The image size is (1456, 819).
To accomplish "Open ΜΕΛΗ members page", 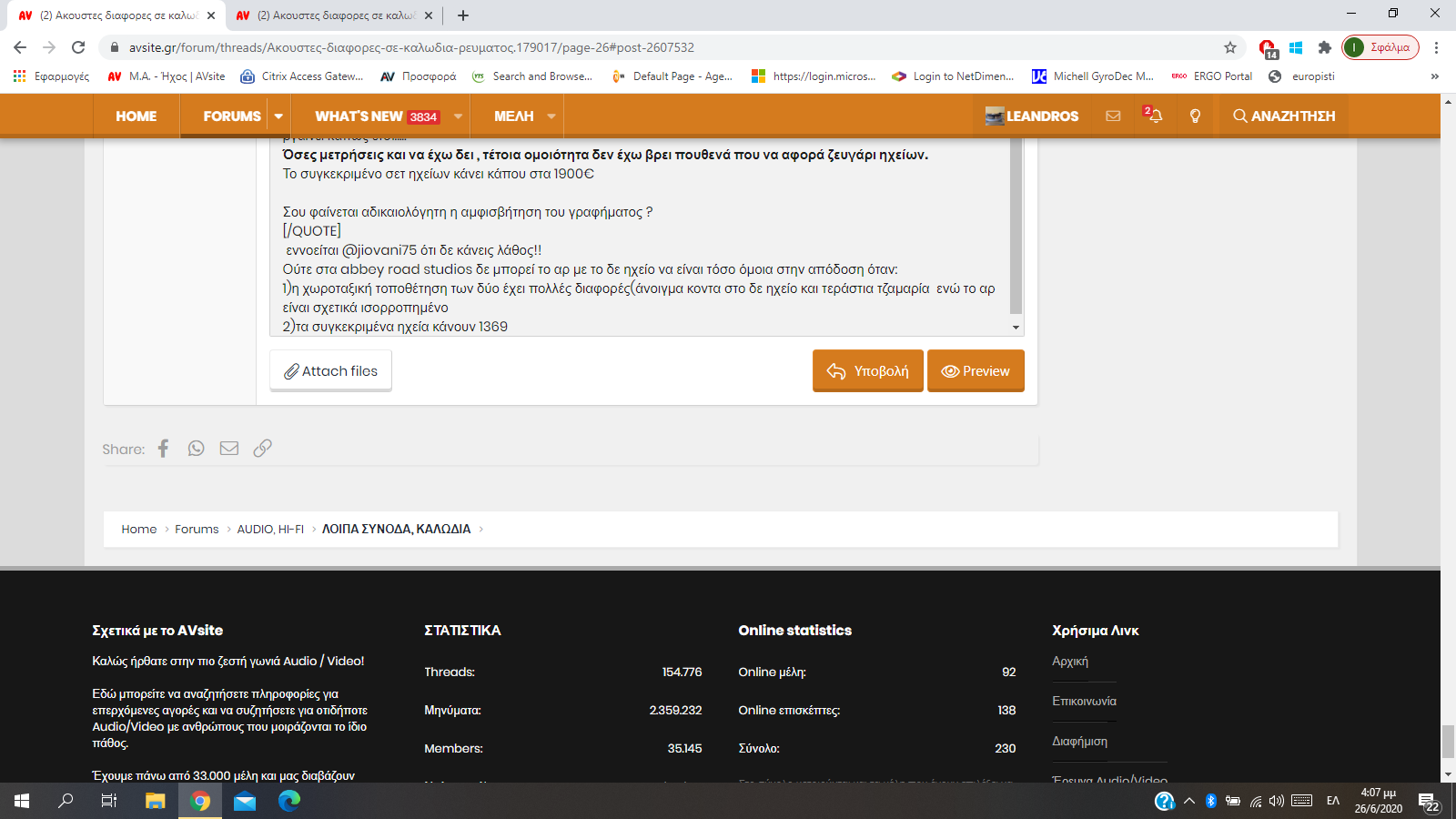I will pos(514,116).
